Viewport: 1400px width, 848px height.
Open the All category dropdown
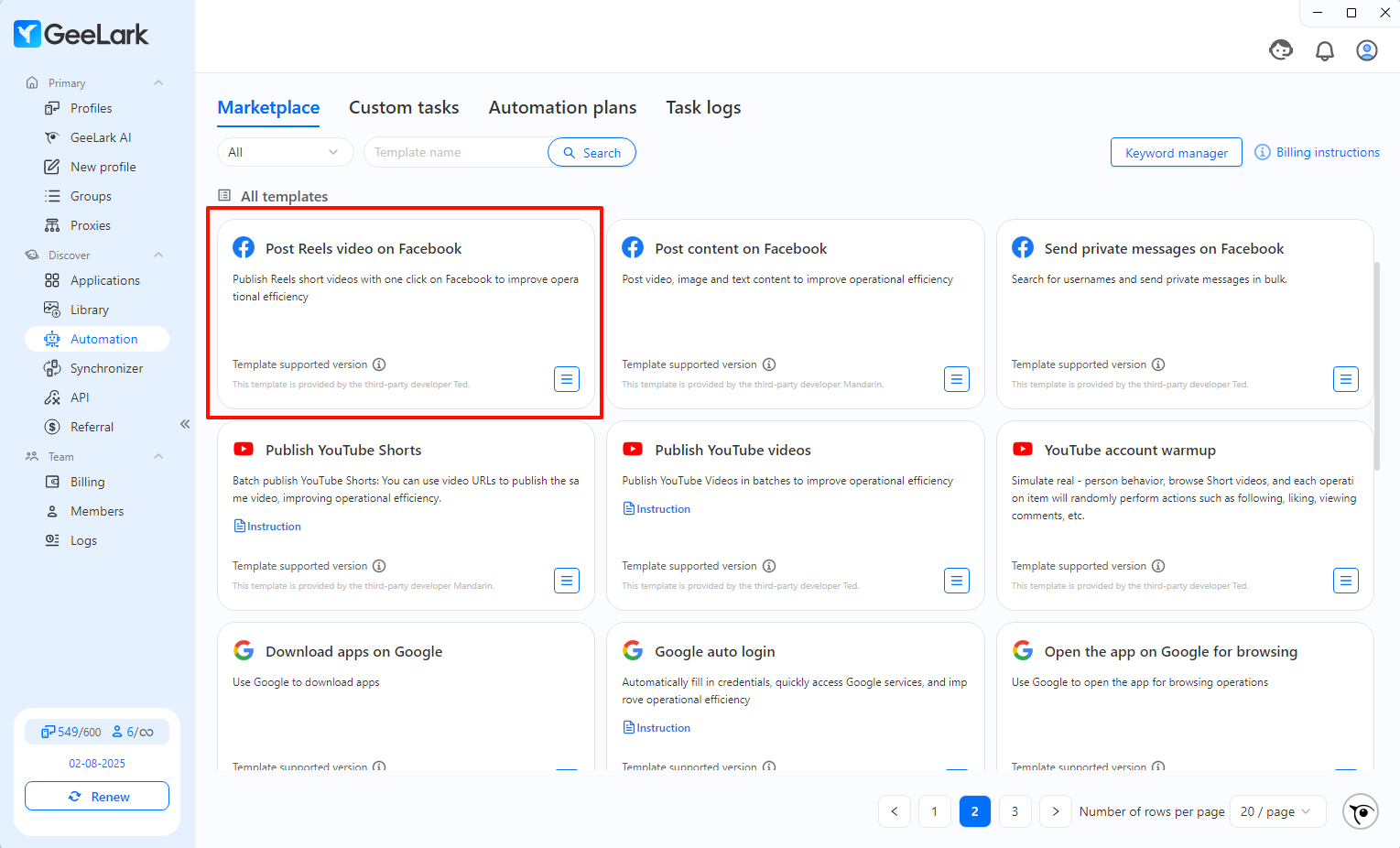pos(285,152)
